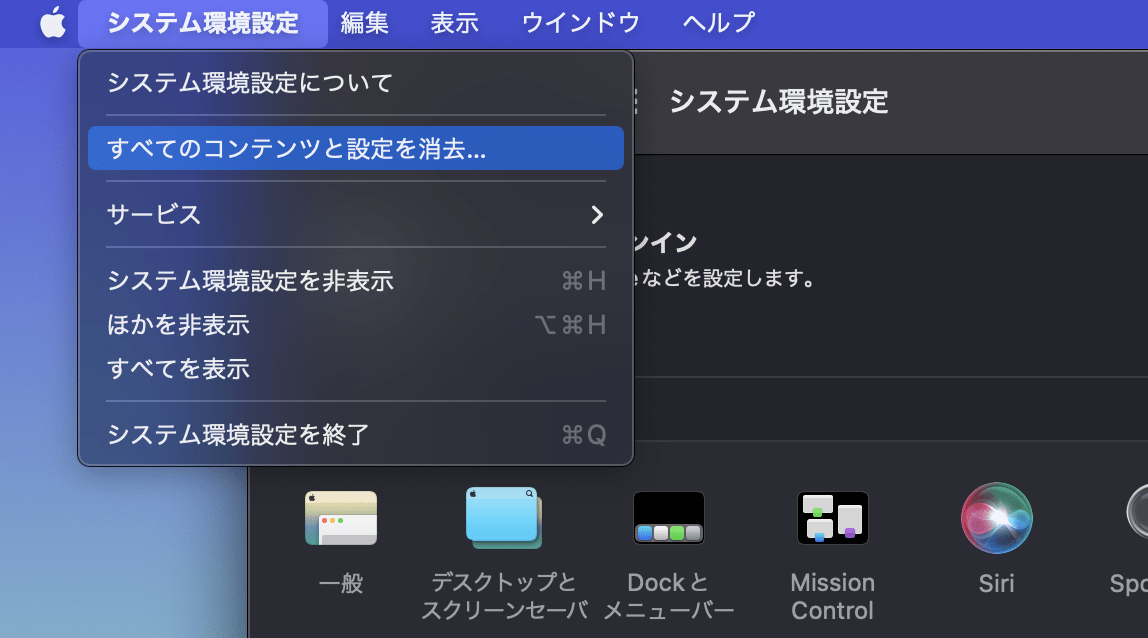The width and height of the screenshot is (1148, 638).
Task: Choose すべてを表示 menu item
Action: tap(356, 368)
